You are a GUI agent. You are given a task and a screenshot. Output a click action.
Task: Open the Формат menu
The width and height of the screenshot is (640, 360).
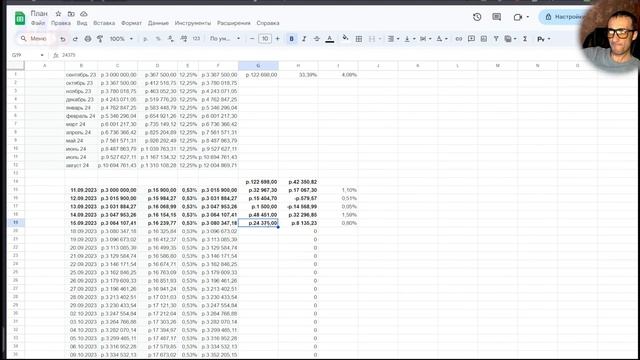131,23
